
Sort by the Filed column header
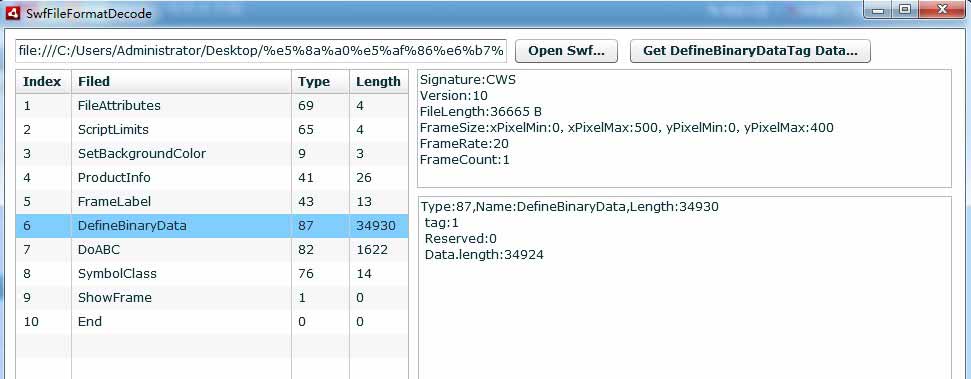(x=181, y=82)
